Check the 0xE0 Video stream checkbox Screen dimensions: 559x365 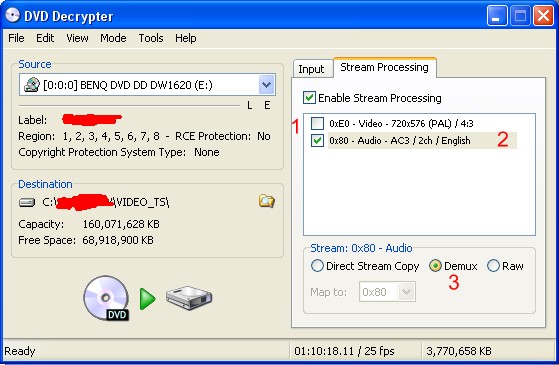[317, 123]
